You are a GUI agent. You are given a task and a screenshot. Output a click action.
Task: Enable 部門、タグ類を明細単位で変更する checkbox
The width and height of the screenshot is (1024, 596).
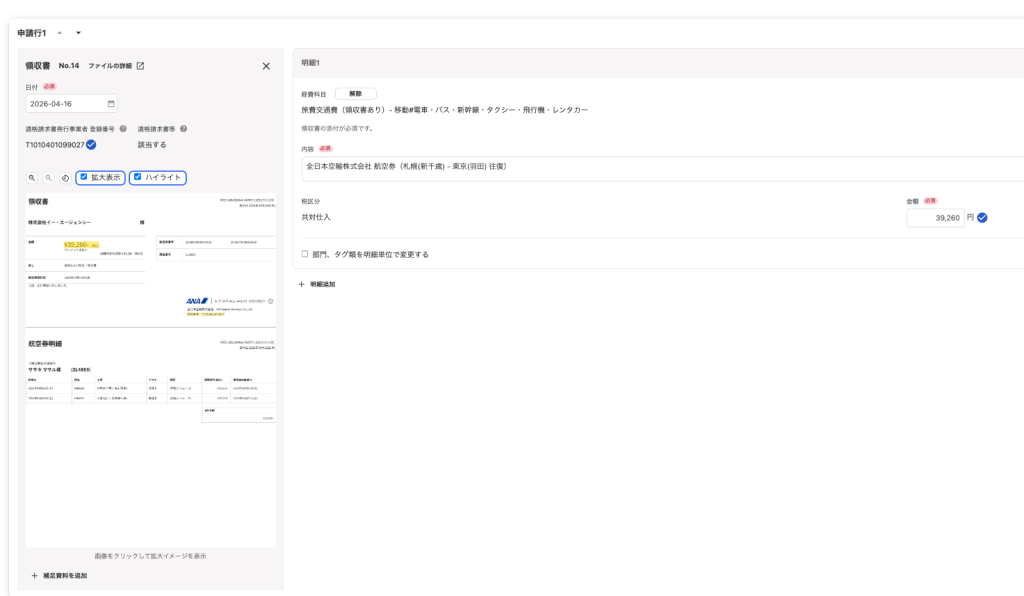305,254
